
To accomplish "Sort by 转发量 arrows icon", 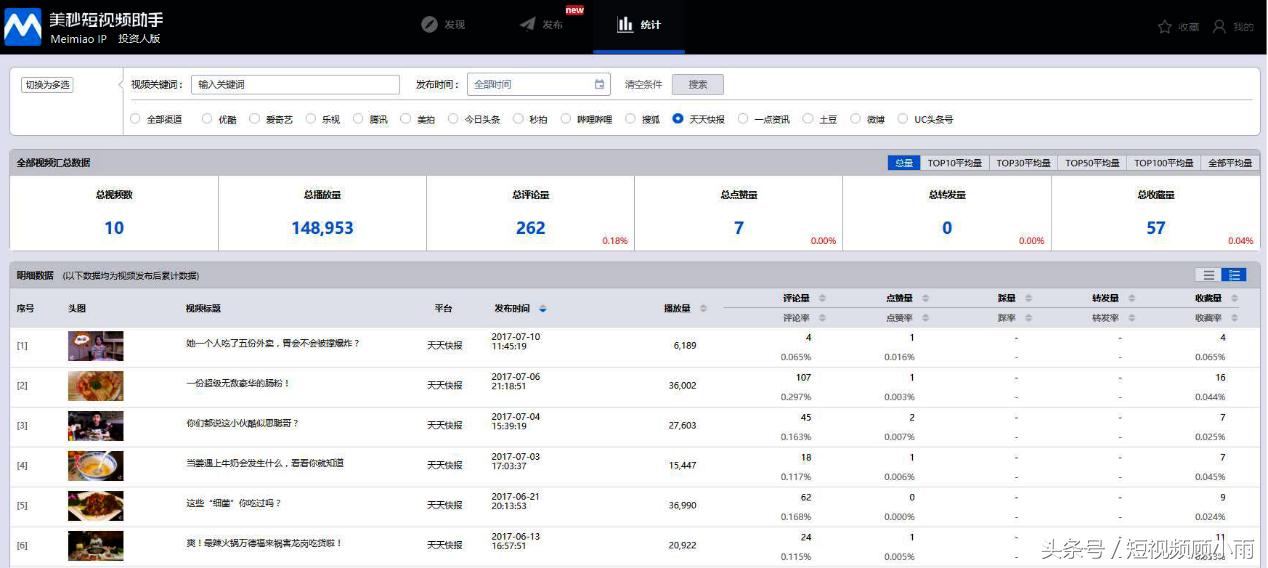I will [x=1130, y=298].
